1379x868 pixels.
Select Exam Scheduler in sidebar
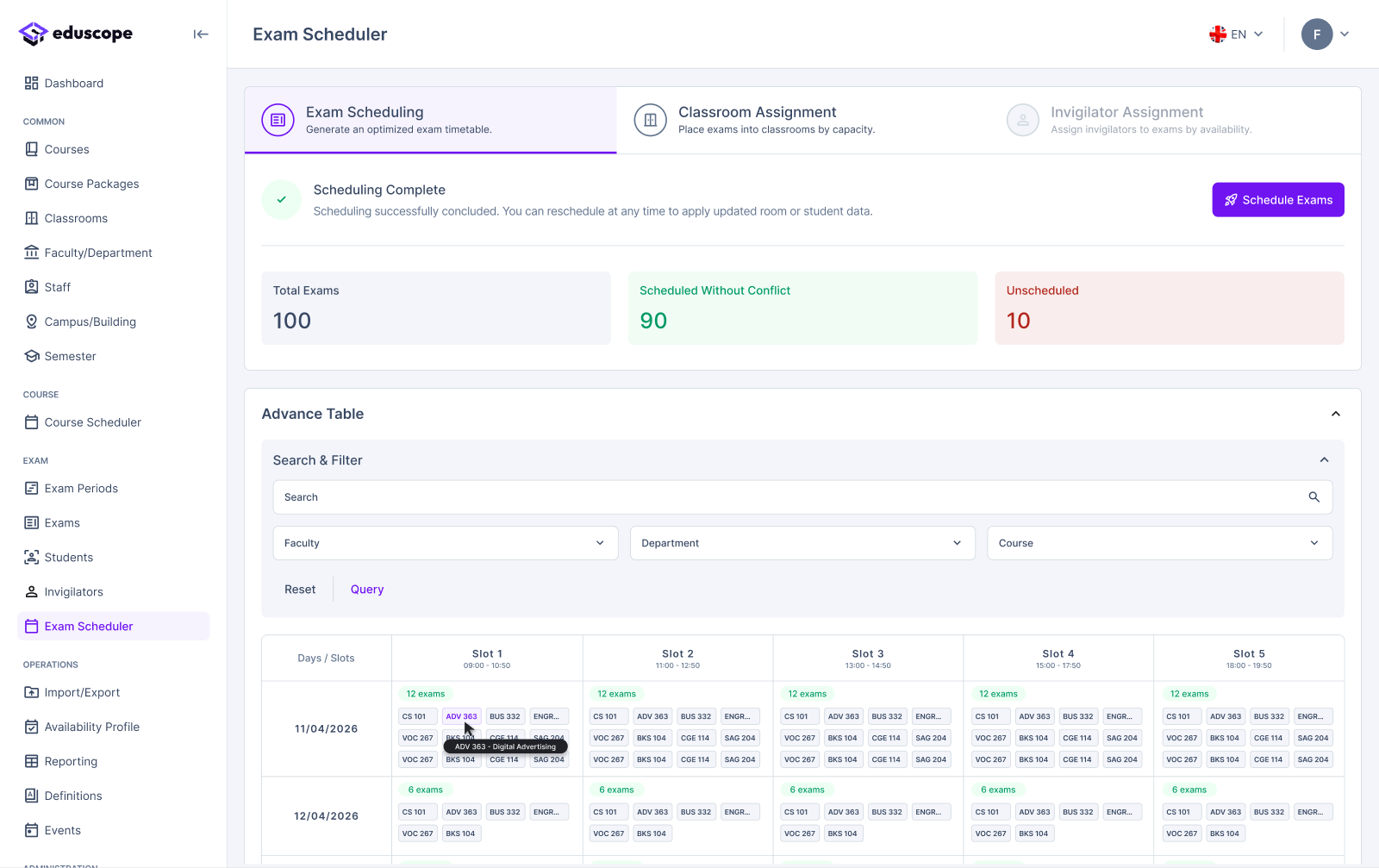113,627
